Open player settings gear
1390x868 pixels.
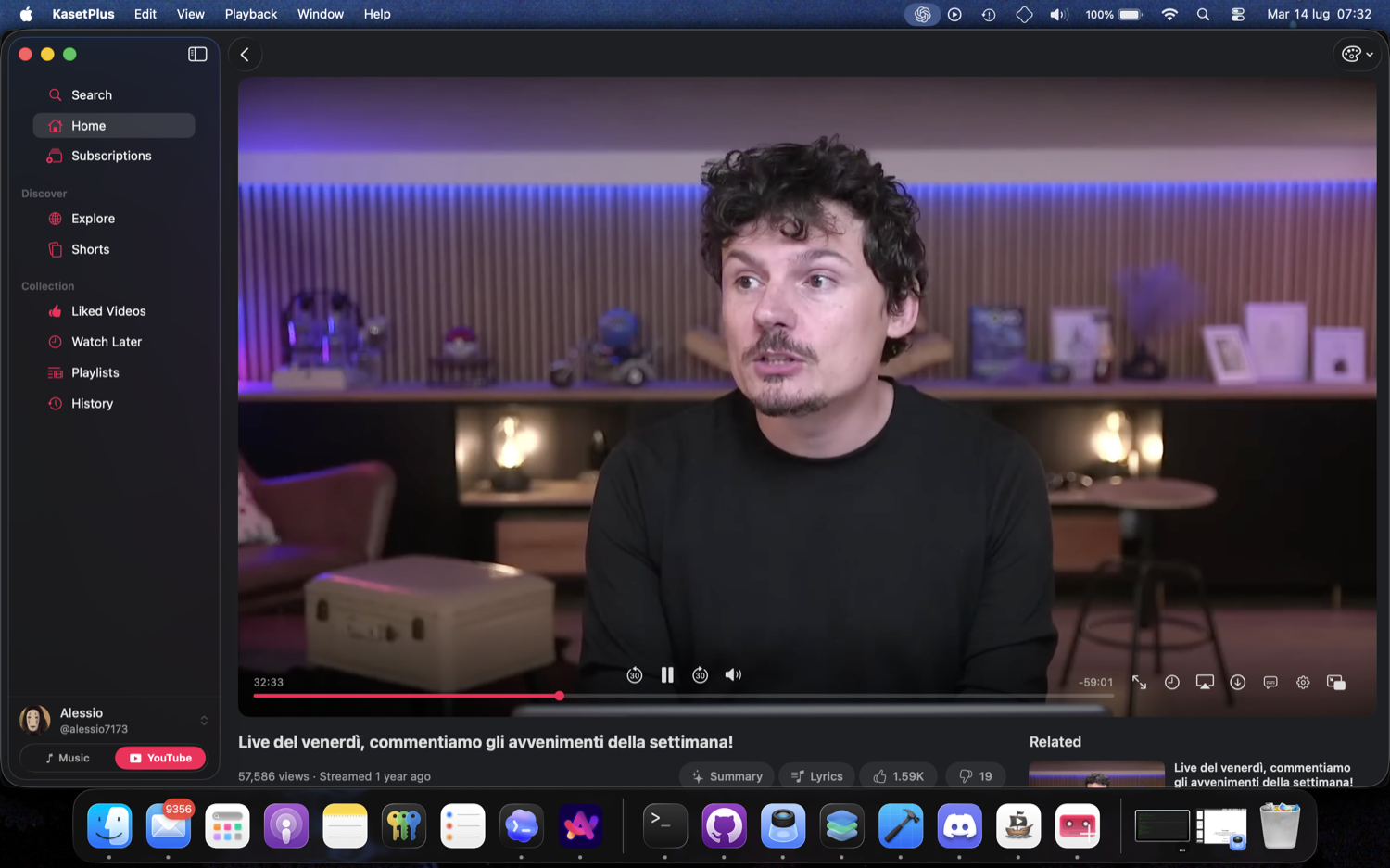[x=1303, y=683]
